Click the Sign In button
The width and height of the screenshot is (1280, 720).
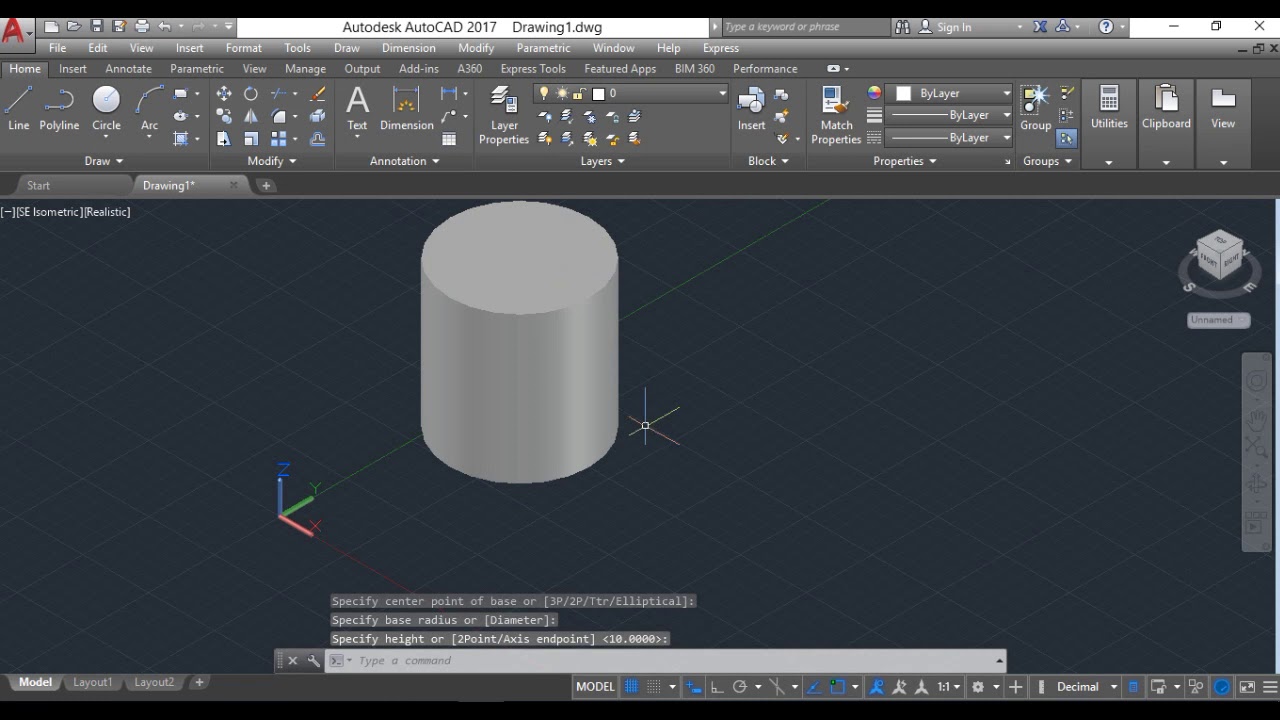pos(953,27)
